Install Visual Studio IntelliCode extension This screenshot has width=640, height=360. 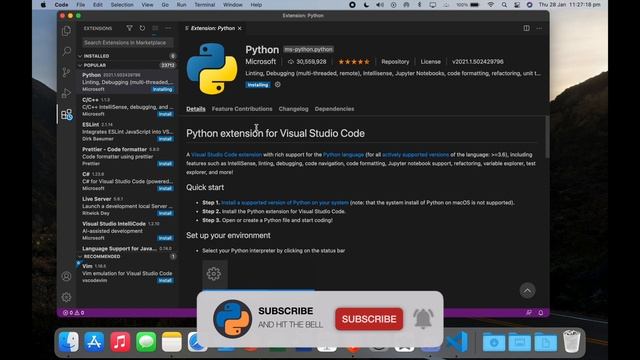point(165,238)
